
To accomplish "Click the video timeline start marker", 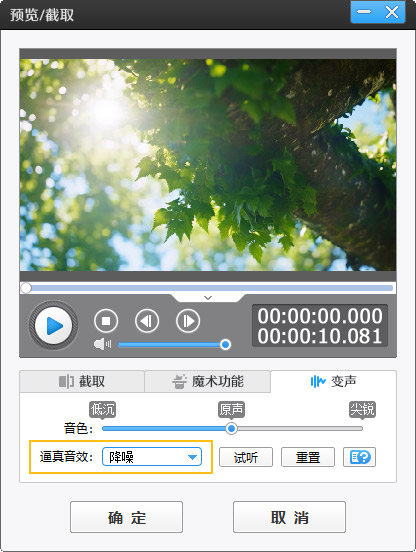I will (x=26, y=288).
